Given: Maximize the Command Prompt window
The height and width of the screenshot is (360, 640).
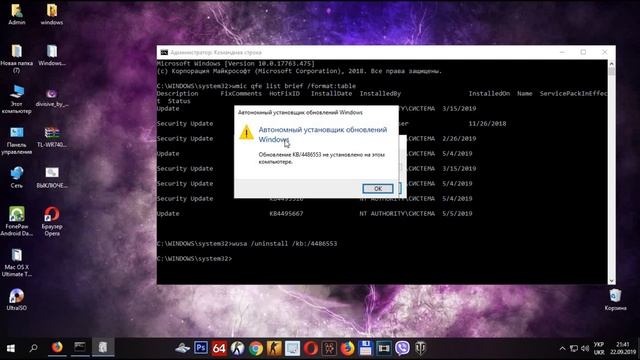Looking at the screenshot, I should point(583,52).
